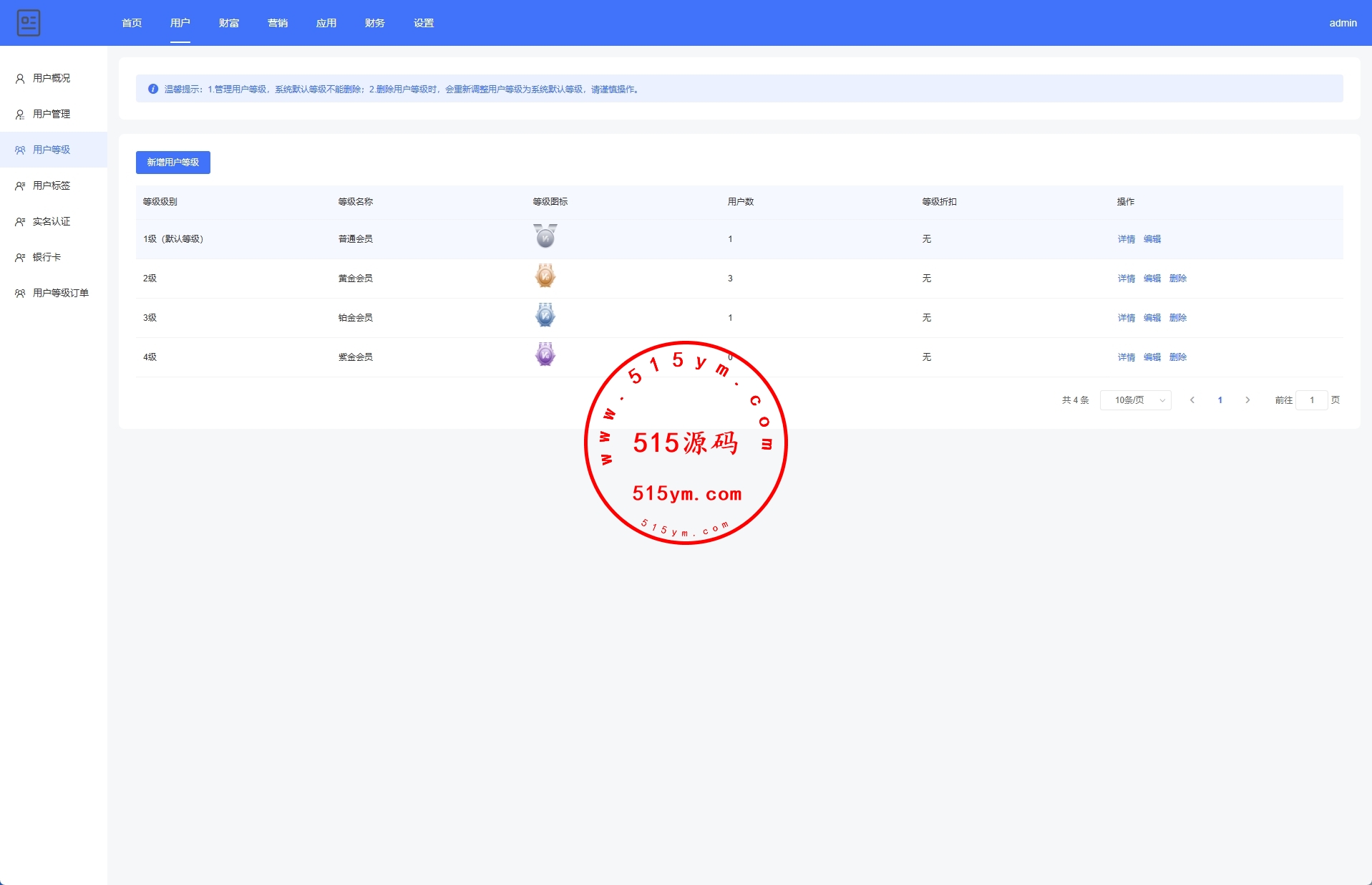Viewport: 1372px width, 885px height.
Task: Click the 银行卡 sidebar icon
Action: [x=20, y=258]
